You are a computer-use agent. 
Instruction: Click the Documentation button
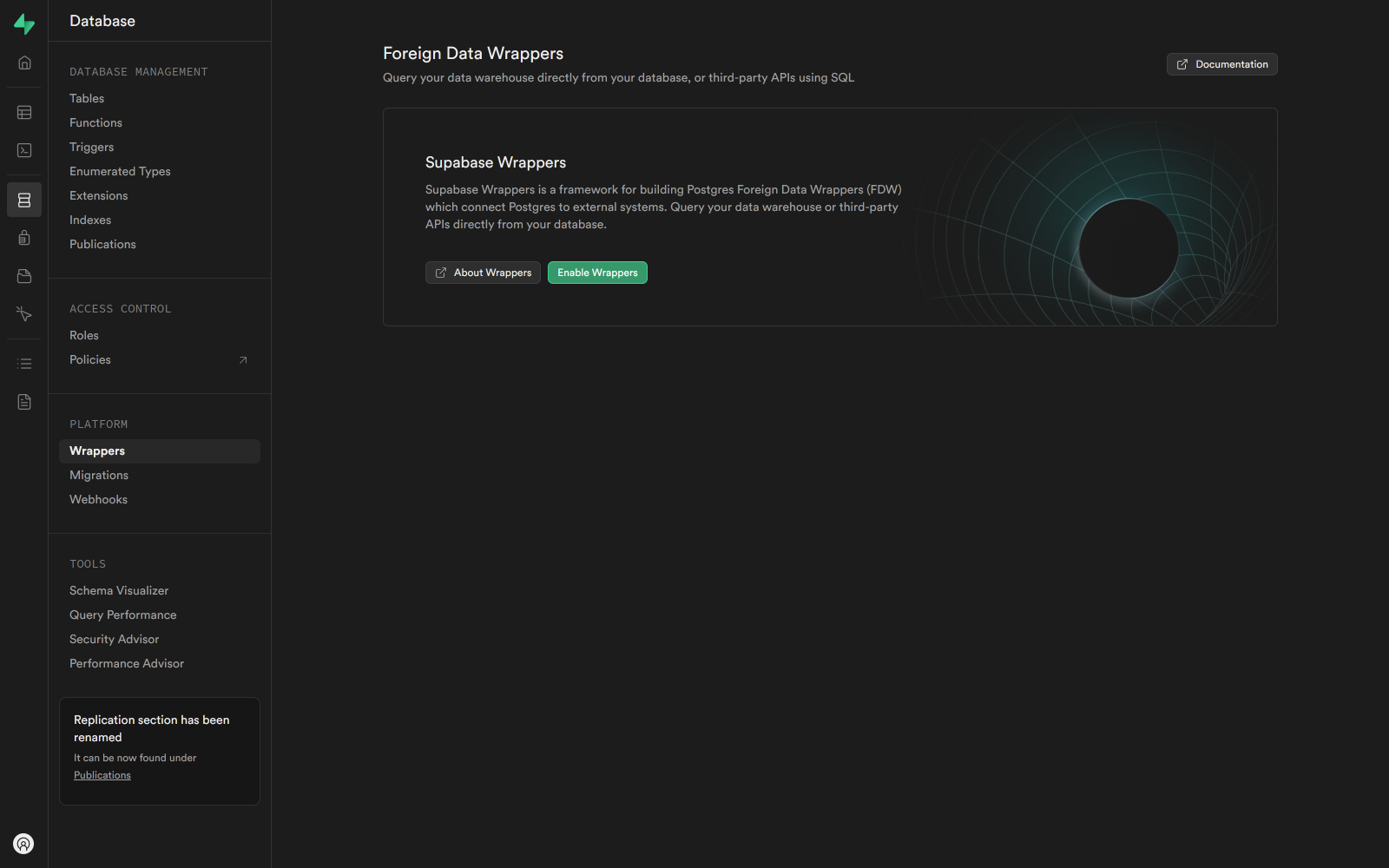point(1221,64)
